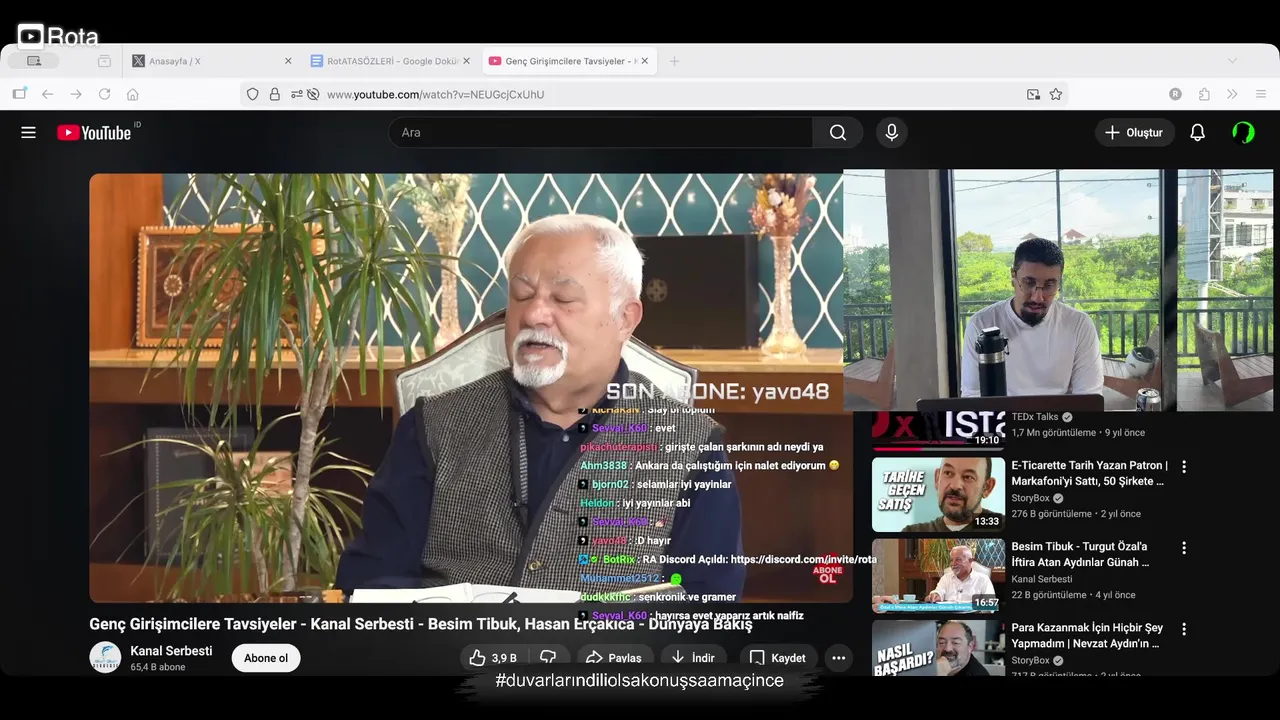
Task: Open options for Besim Tibuk Turgut Özal video
Action: [1184, 548]
